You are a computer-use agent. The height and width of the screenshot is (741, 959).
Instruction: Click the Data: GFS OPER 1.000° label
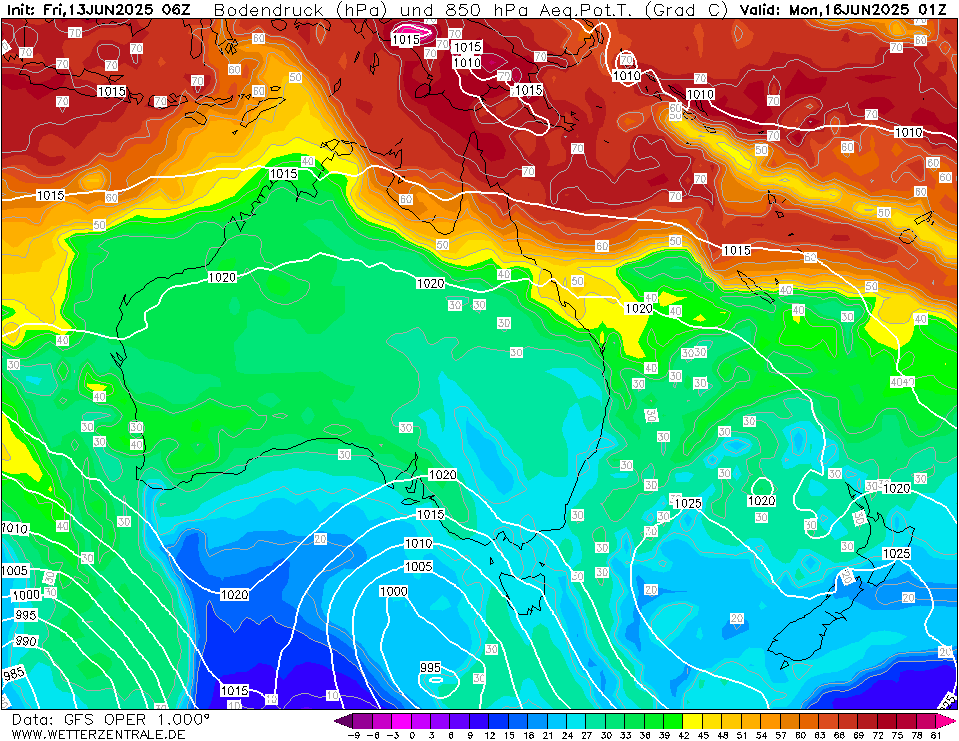click(x=111, y=719)
